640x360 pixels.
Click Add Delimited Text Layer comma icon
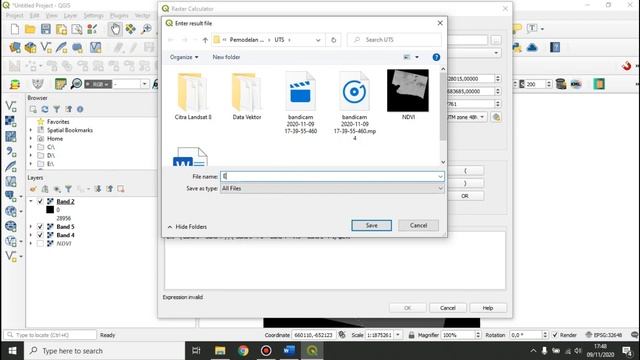11,151
